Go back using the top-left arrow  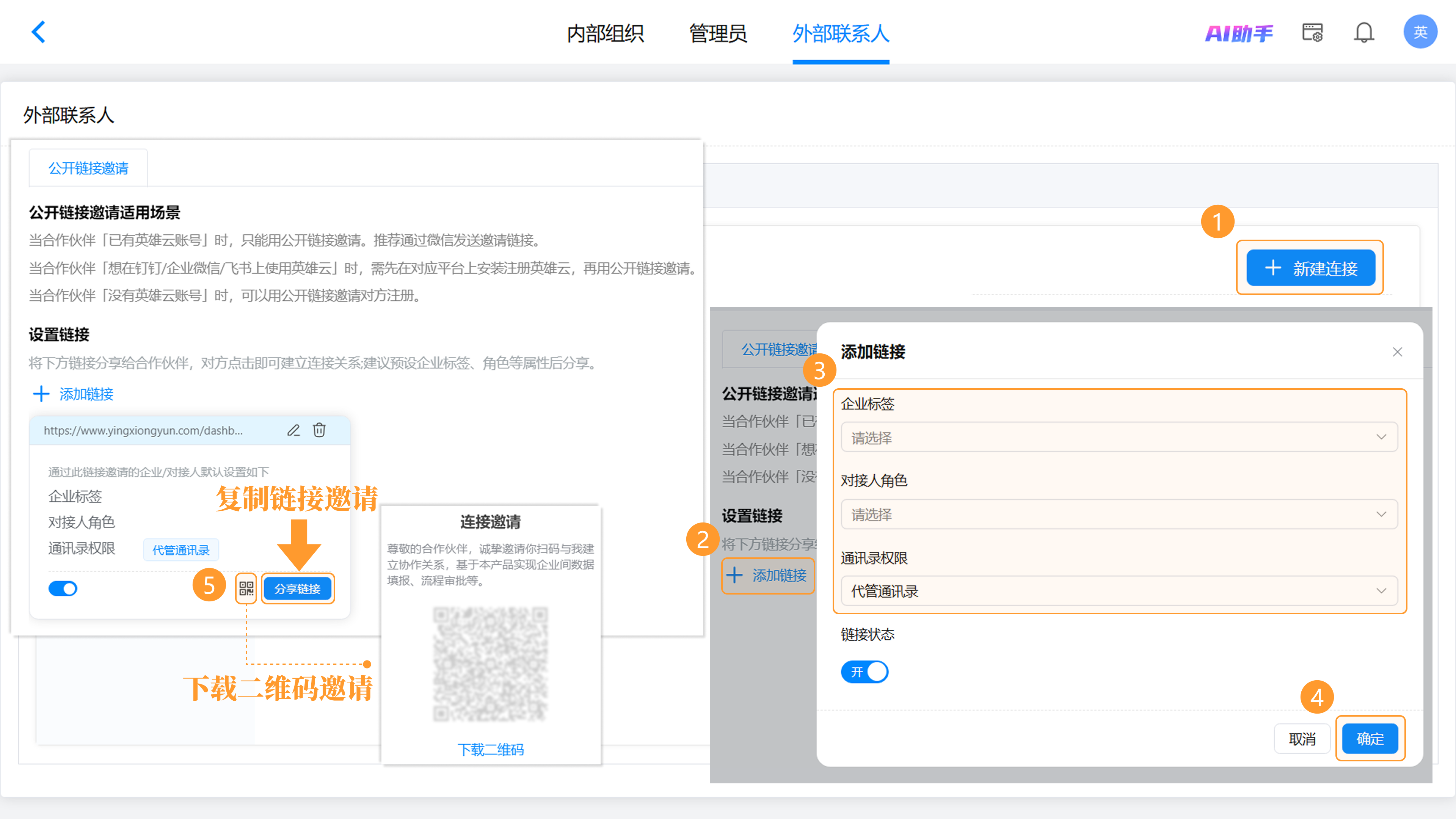tap(38, 32)
